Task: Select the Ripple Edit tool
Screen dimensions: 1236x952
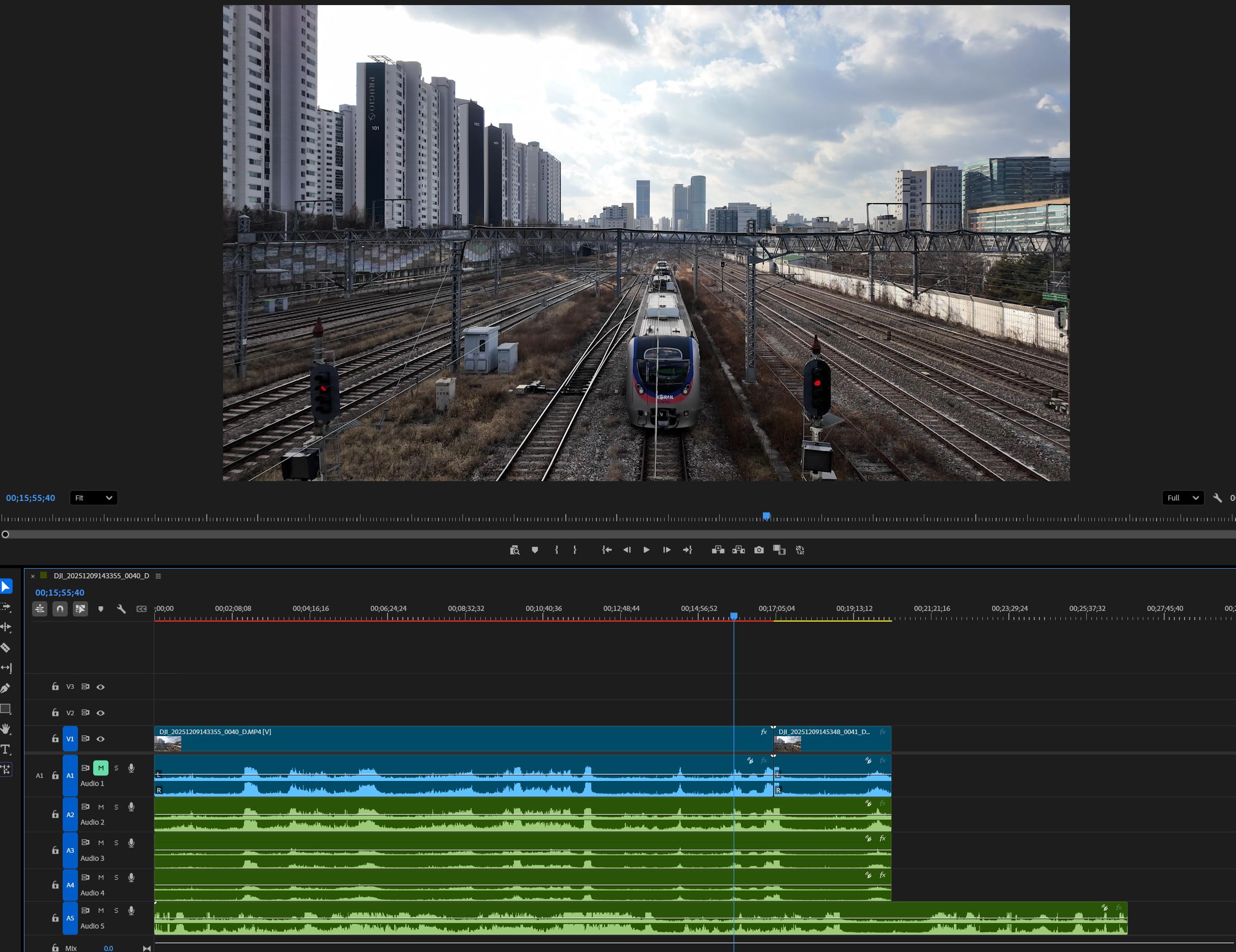Action: (6, 627)
